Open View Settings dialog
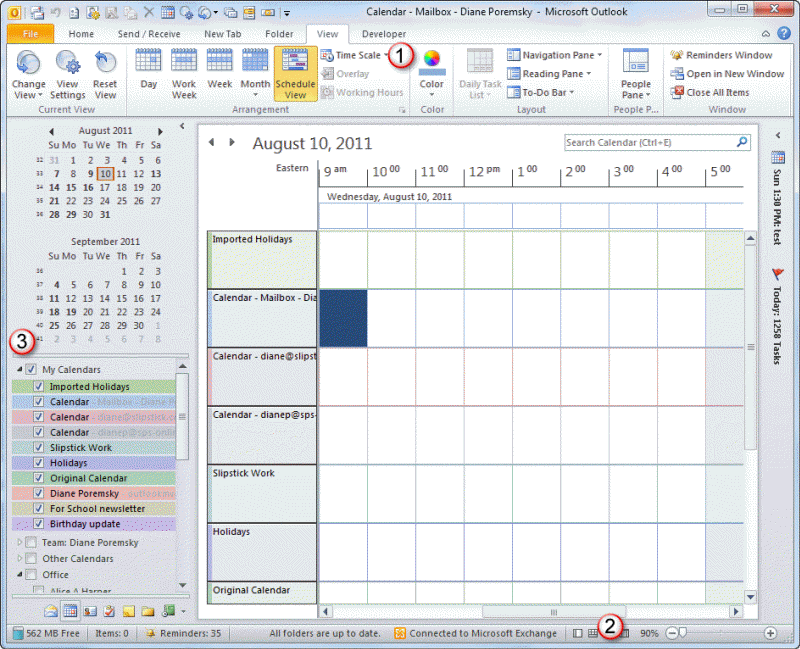 [67, 74]
